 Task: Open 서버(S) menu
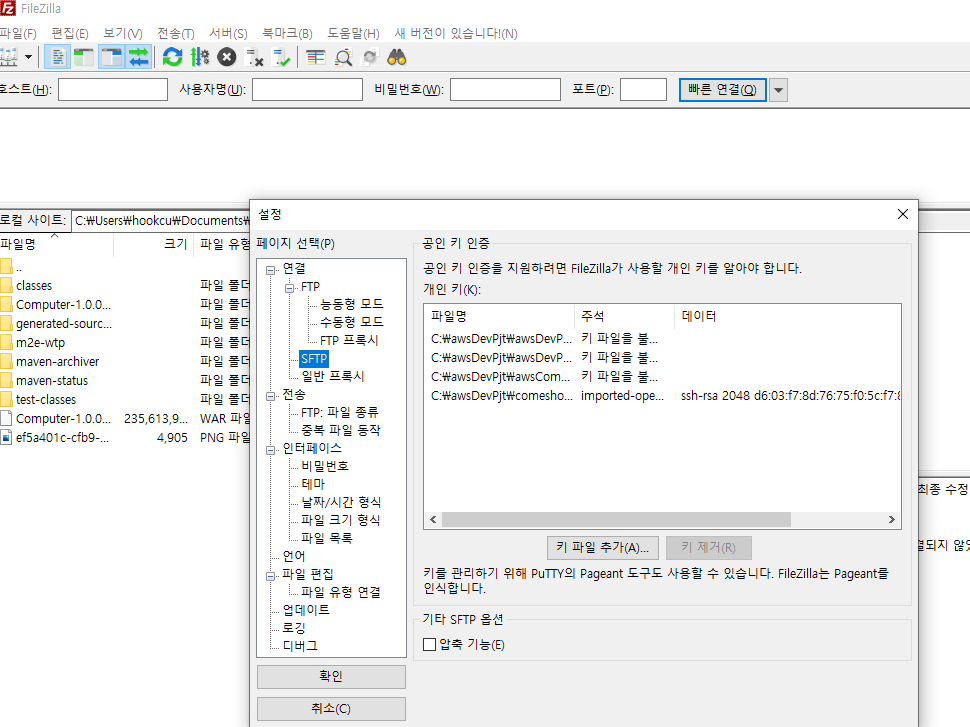pyautogui.click(x=228, y=33)
